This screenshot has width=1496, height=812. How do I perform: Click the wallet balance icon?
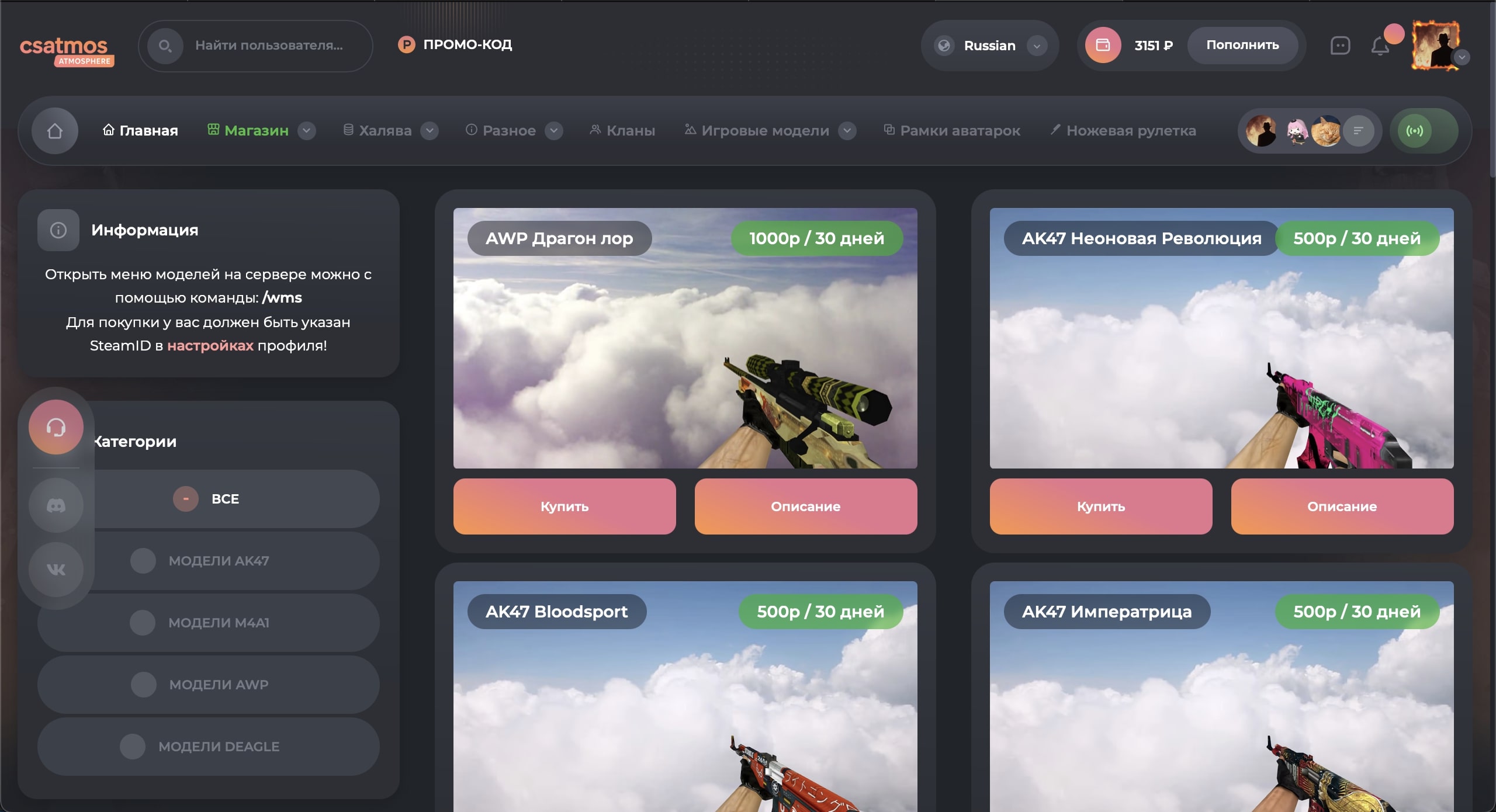click(1103, 45)
